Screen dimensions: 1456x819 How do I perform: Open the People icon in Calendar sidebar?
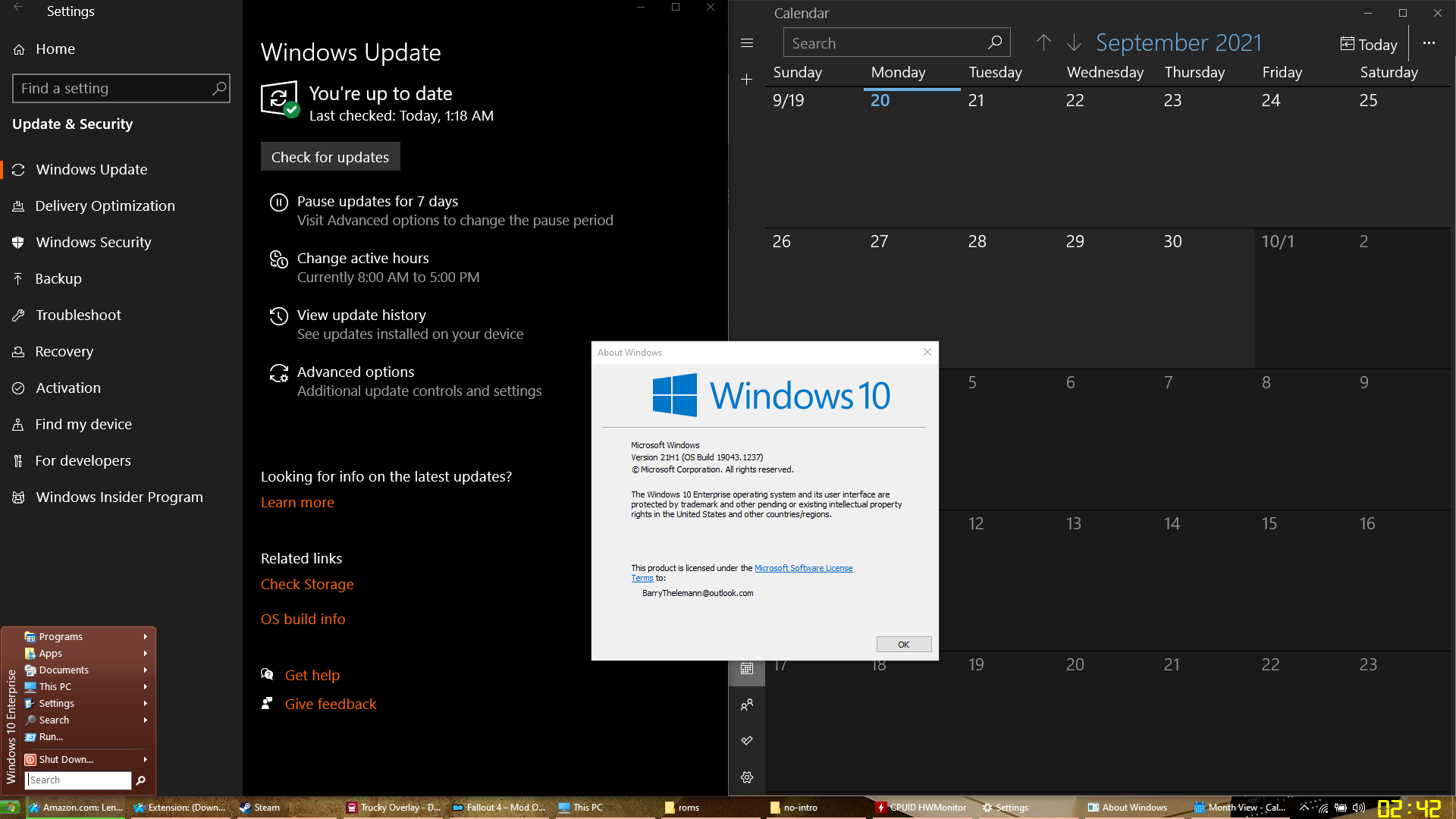747,704
